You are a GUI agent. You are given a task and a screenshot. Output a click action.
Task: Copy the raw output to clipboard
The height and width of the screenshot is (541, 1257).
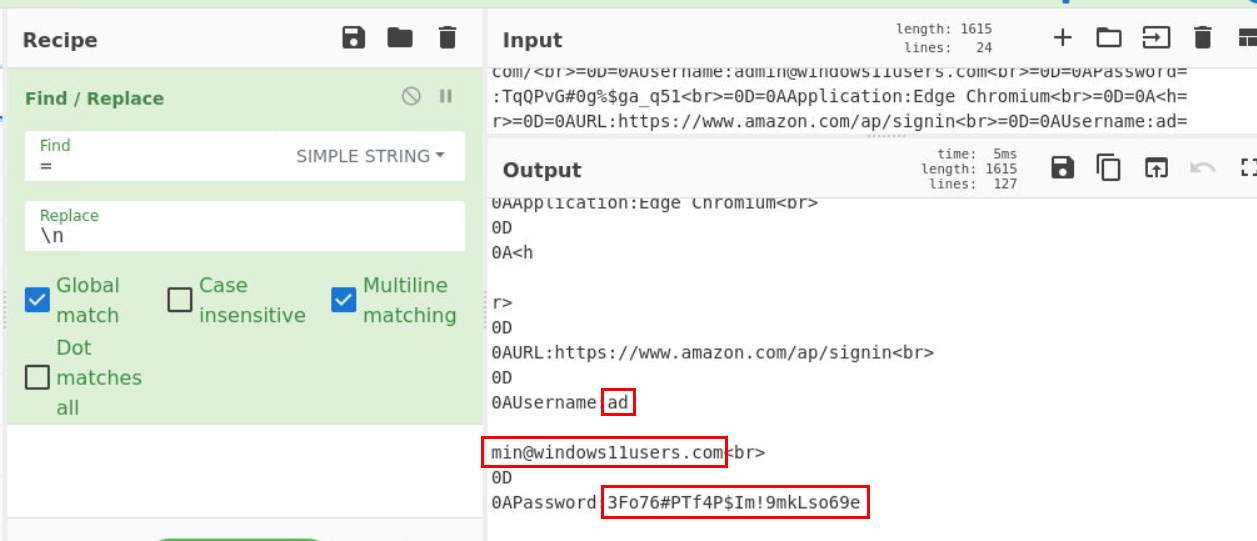[1109, 168]
